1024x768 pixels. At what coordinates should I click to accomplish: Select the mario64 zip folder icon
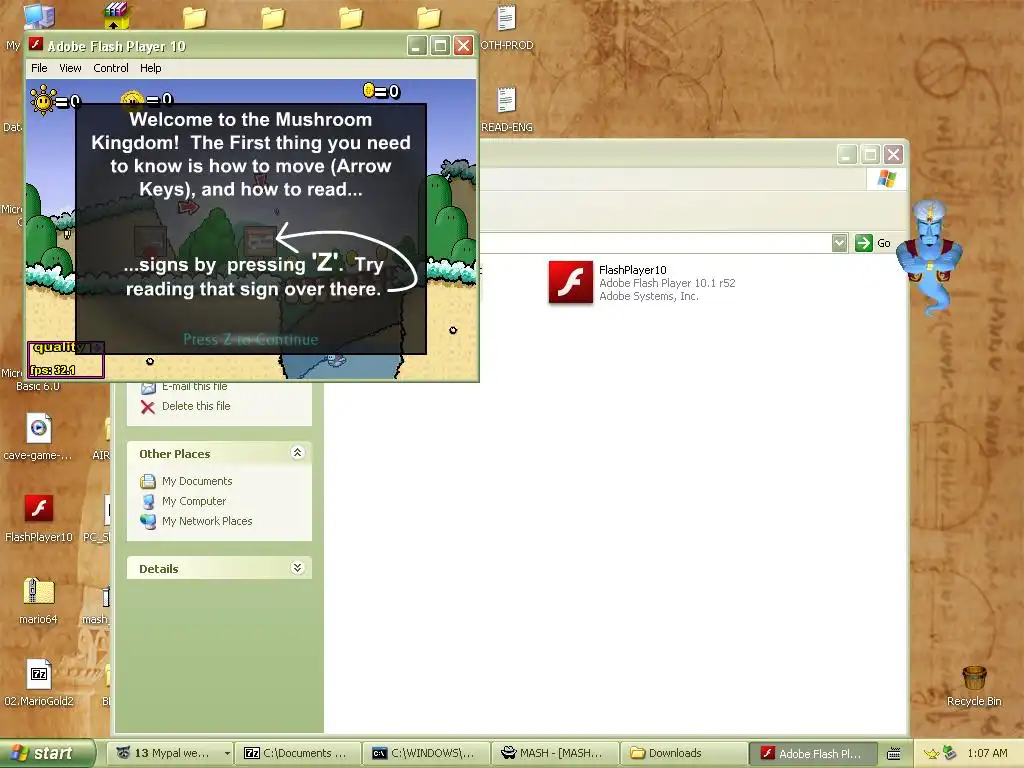(39, 601)
